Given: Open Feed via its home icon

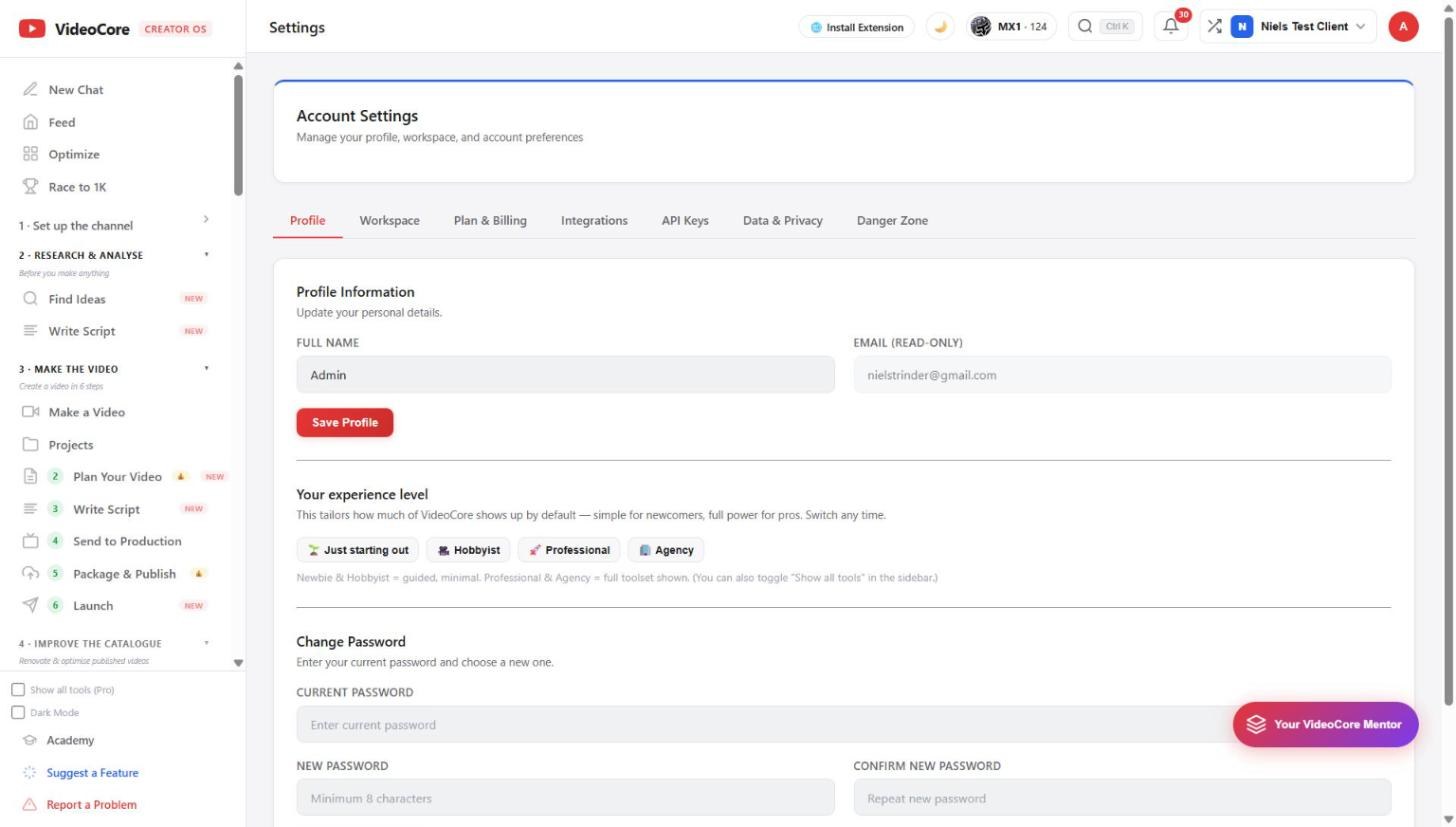Looking at the screenshot, I should [30, 122].
